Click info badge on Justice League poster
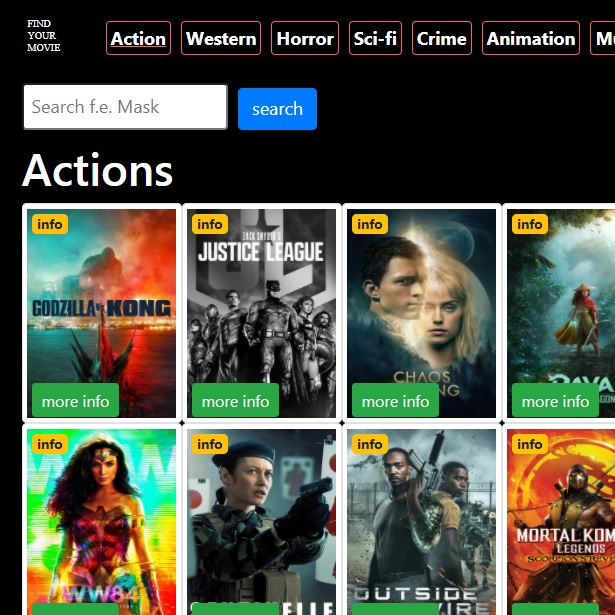 (x=210, y=224)
